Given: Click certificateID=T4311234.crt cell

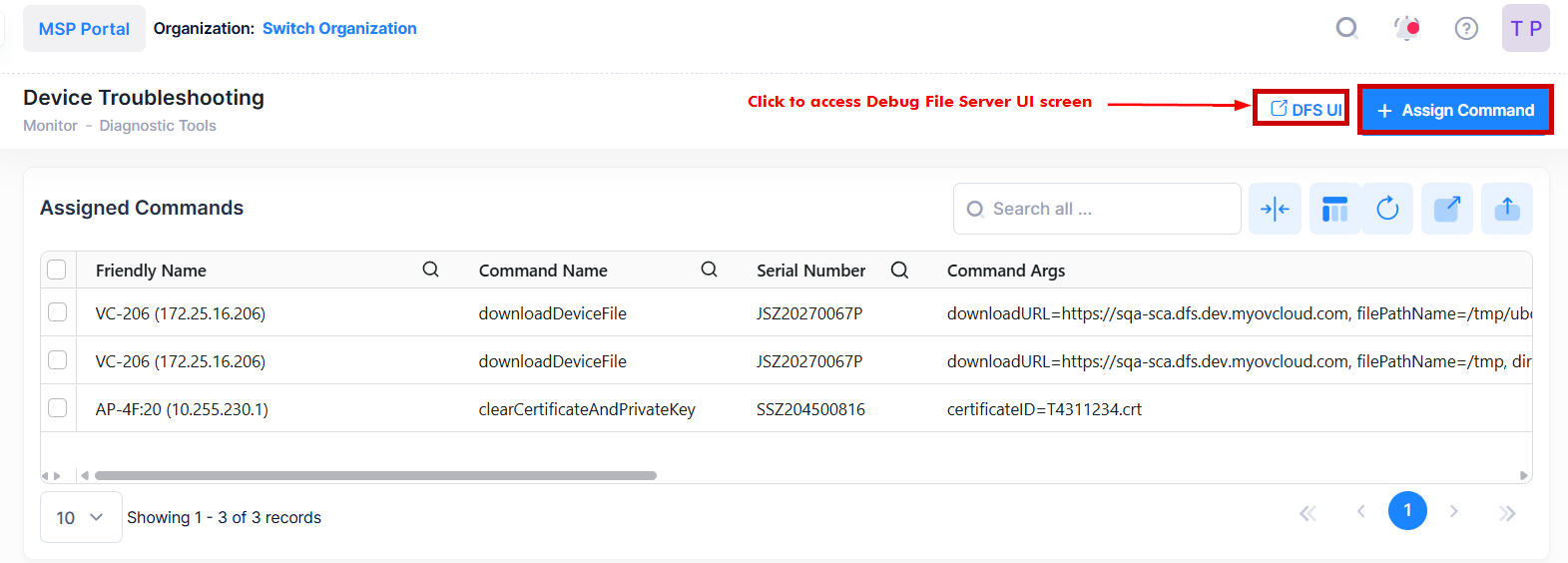Looking at the screenshot, I should point(1044,409).
